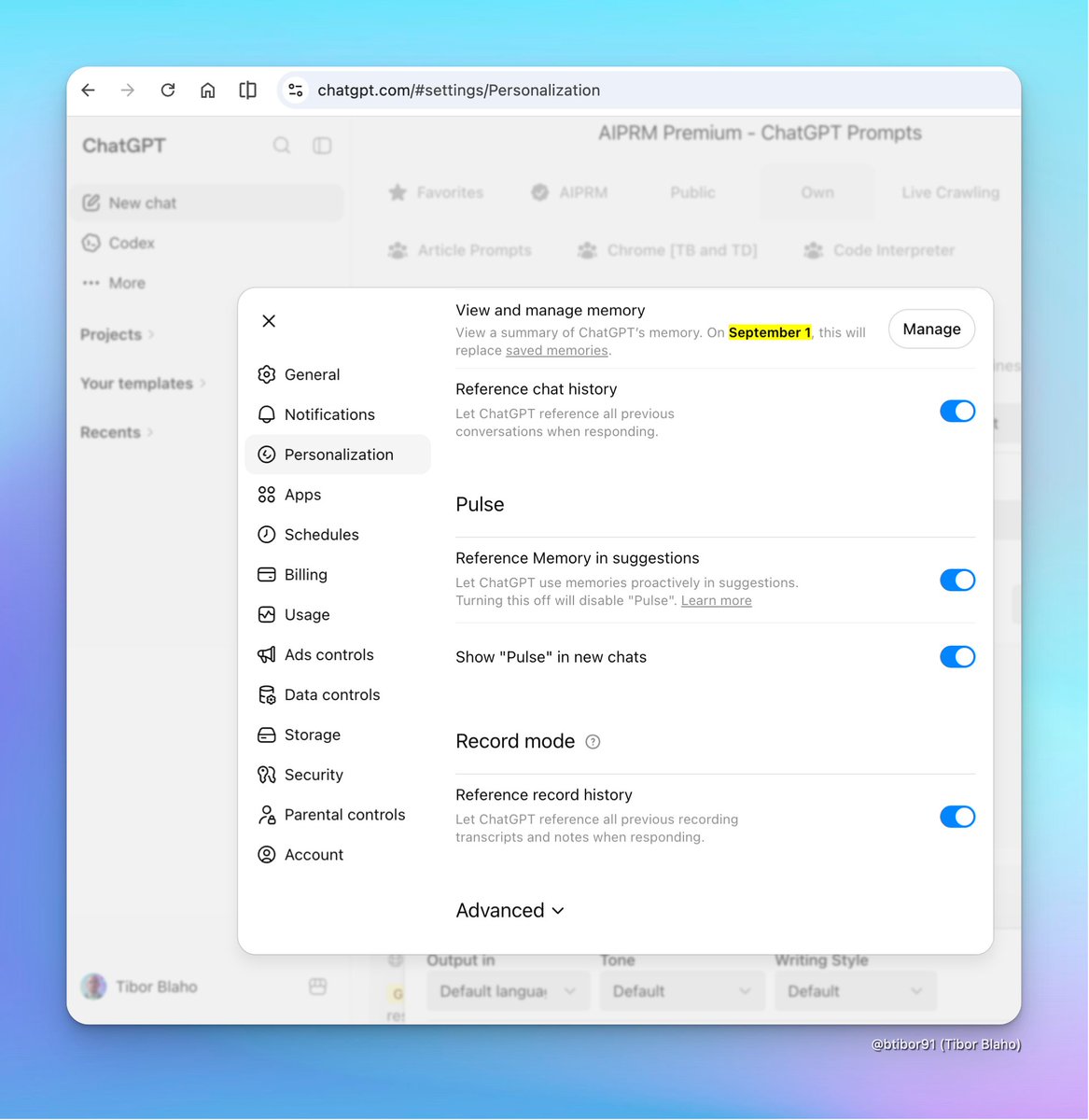Image resolution: width=1089 pixels, height=1120 pixels.
Task: Close the settings dialog with the X
Action: click(x=269, y=321)
